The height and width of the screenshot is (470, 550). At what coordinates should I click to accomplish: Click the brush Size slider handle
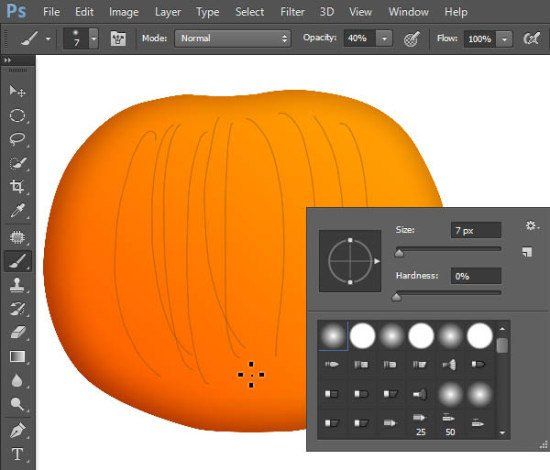point(399,253)
